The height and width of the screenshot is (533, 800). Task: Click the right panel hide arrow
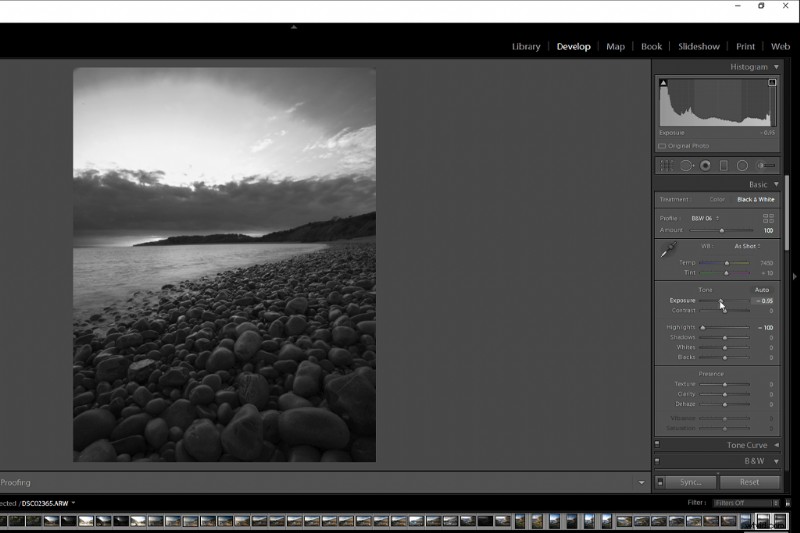pyautogui.click(x=794, y=276)
